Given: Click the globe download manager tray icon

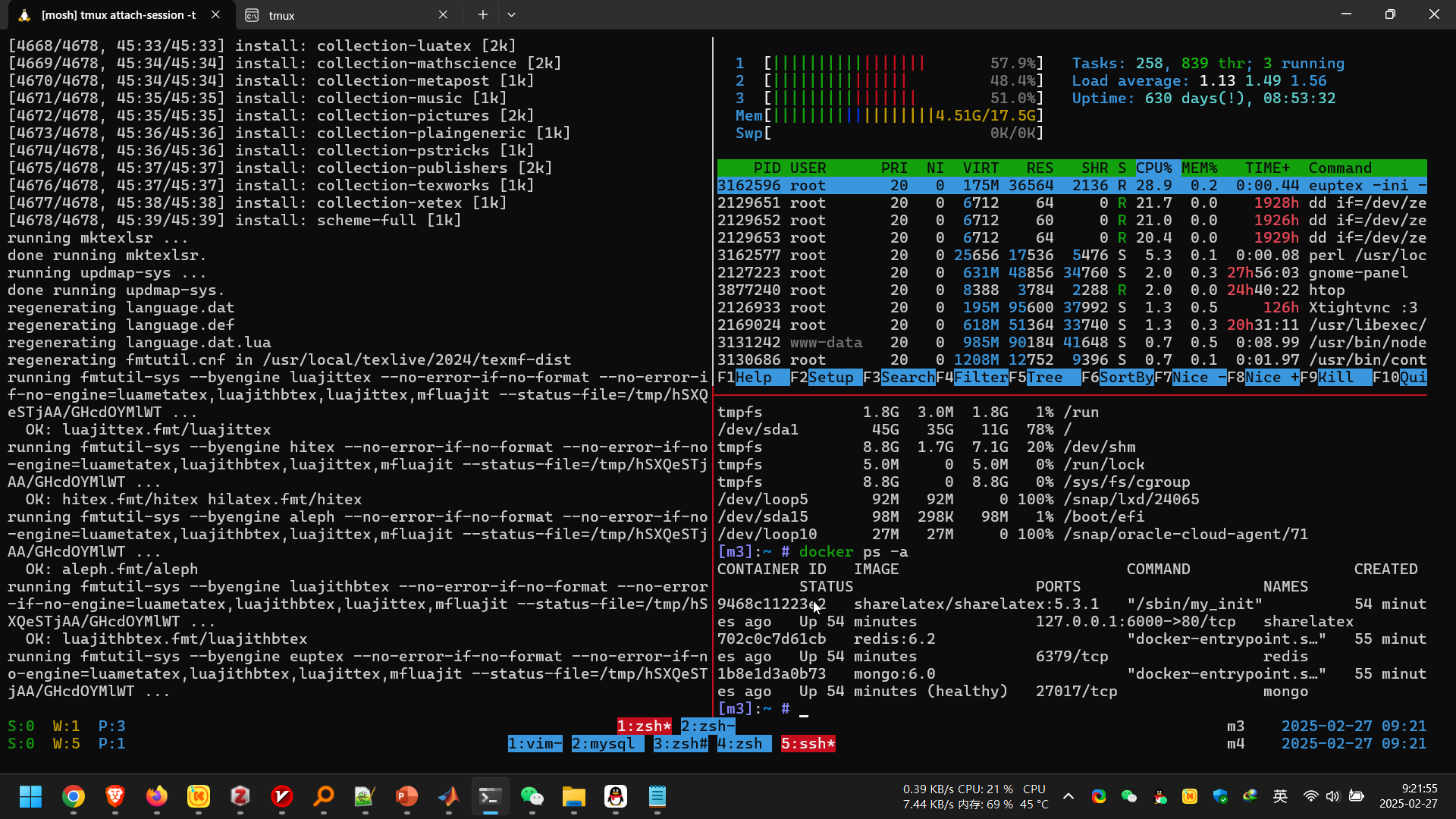Looking at the screenshot, I should click(1250, 796).
